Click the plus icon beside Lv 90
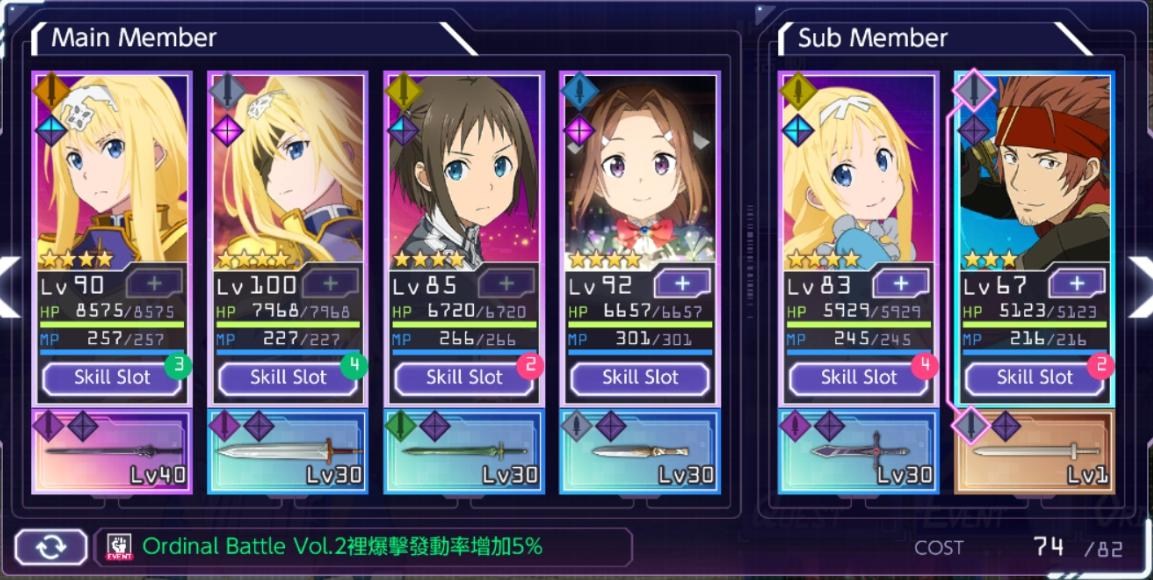Image resolution: width=1153 pixels, height=580 pixels. coord(154,284)
